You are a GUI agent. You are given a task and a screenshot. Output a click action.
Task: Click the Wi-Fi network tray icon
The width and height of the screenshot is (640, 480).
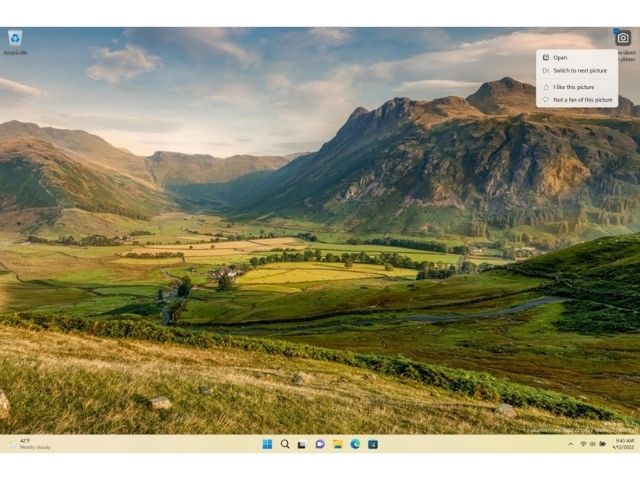(x=583, y=444)
